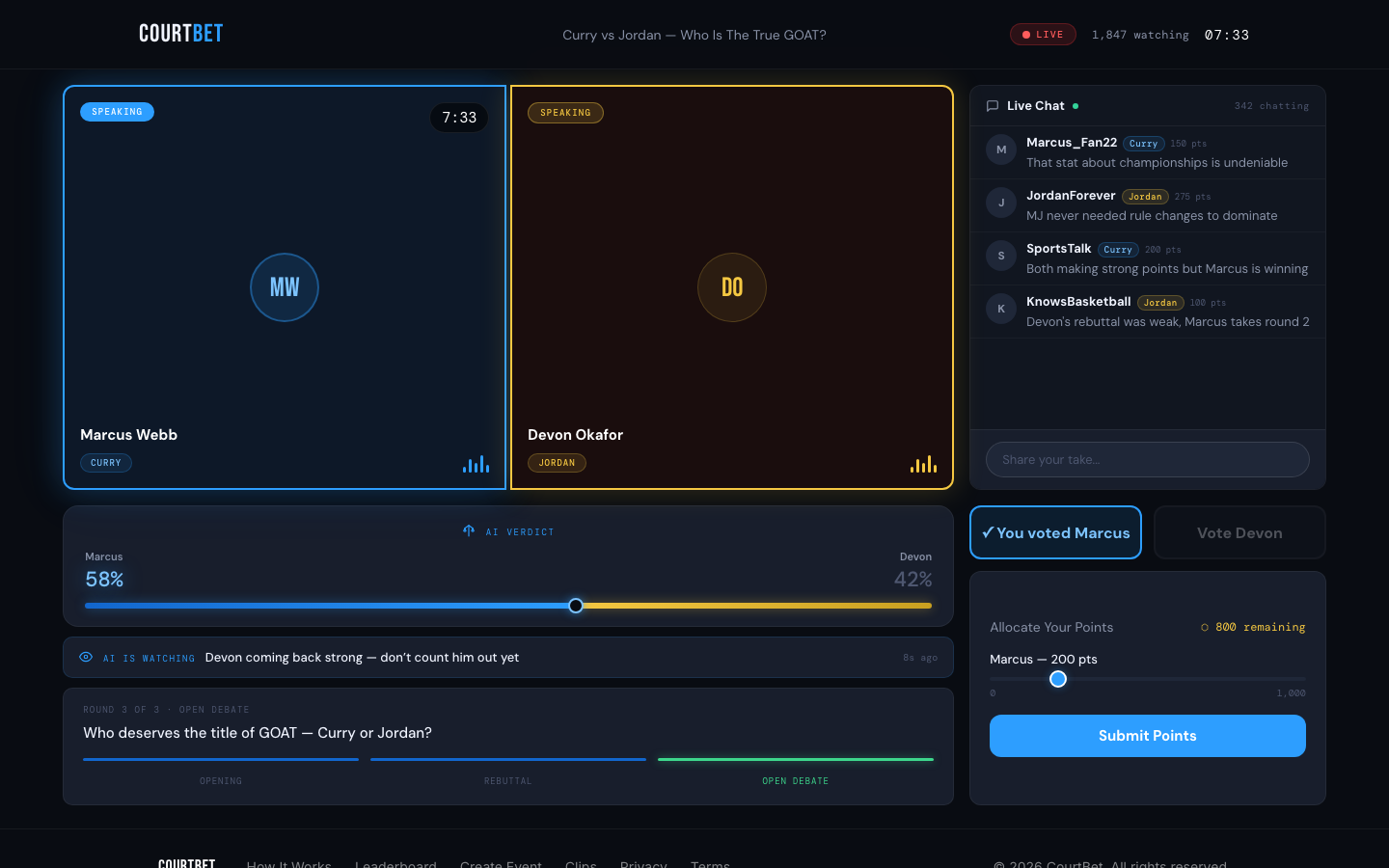The width and height of the screenshot is (1389, 868).
Task: Click the JordanForever username in chat
Action: tap(1071, 196)
